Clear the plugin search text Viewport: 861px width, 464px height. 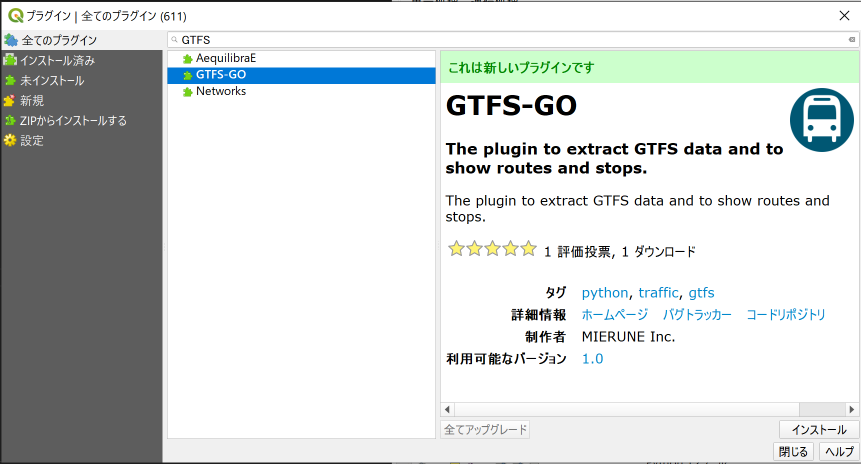pos(852,40)
